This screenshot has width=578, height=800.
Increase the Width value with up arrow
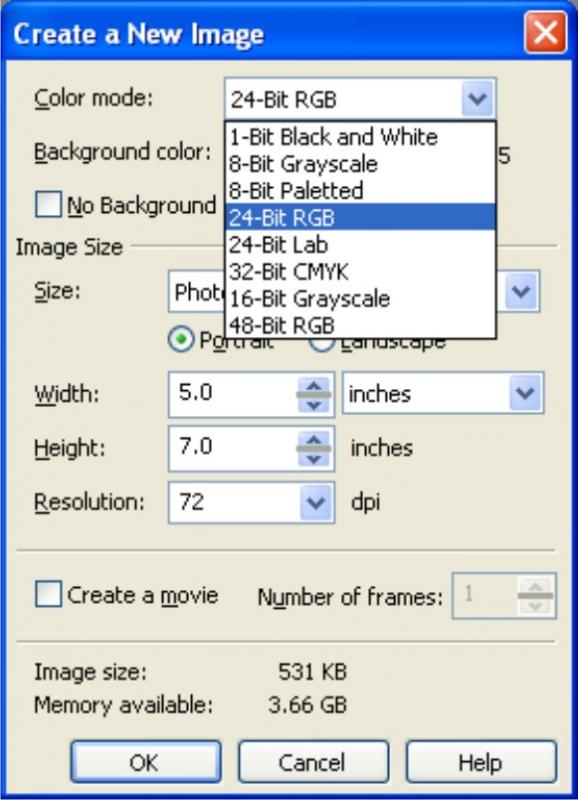coord(313,386)
